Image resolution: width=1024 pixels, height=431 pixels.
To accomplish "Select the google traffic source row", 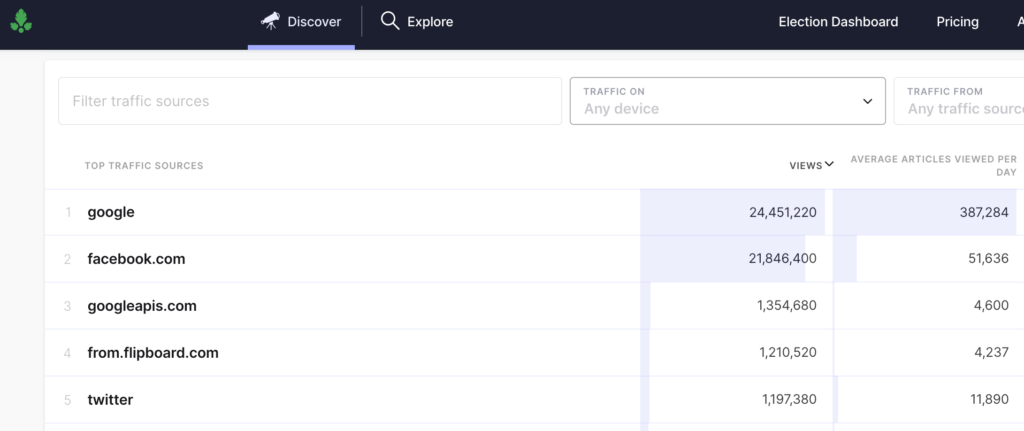I will click(534, 212).
